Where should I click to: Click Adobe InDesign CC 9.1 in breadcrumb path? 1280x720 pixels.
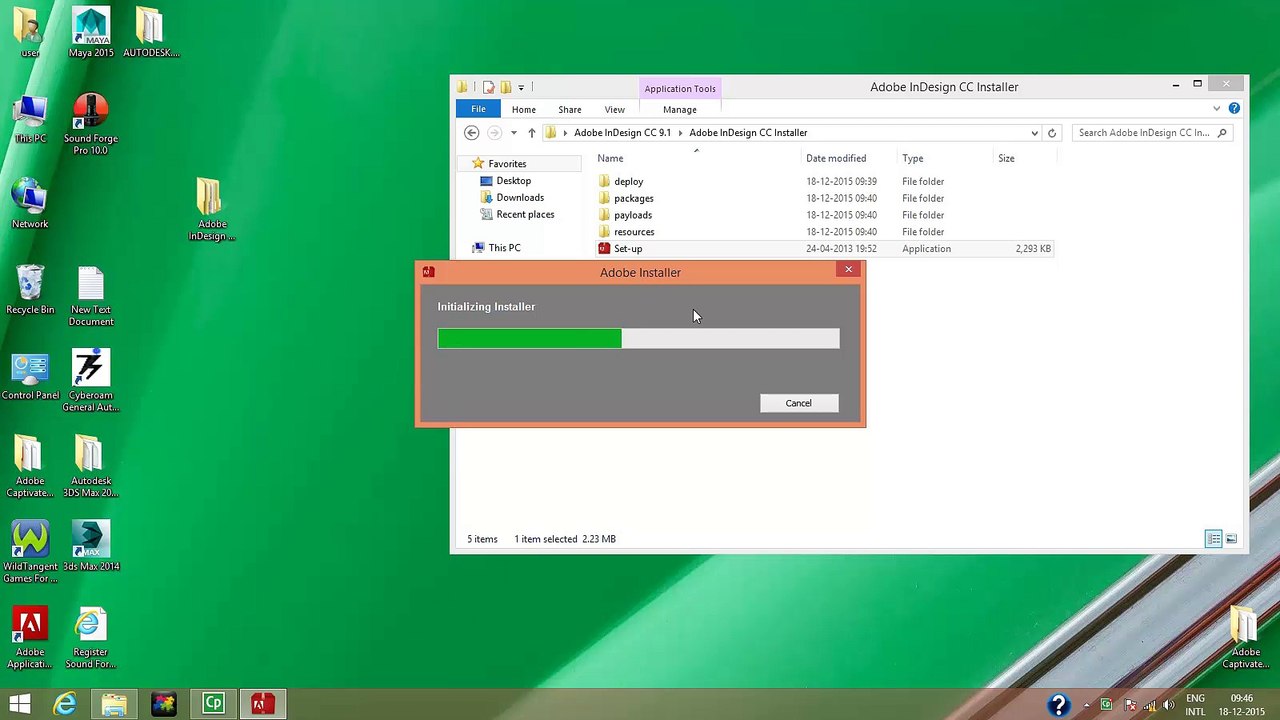pos(622,133)
